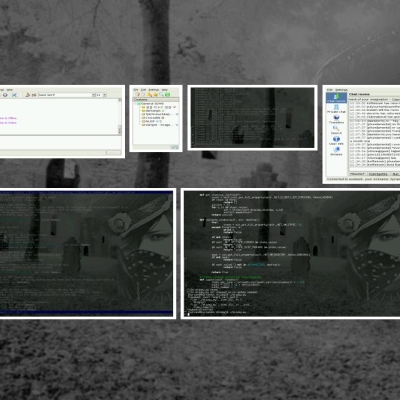Open Private chat in Soulseek sidebar
400x400 pixels.
(336, 109)
